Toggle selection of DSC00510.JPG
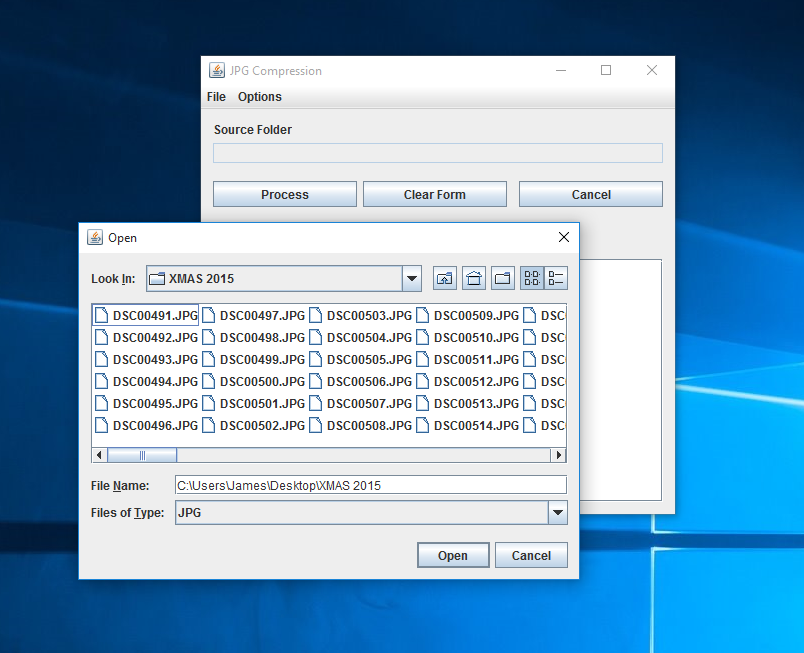This screenshot has height=653, width=804. (477, 337)
